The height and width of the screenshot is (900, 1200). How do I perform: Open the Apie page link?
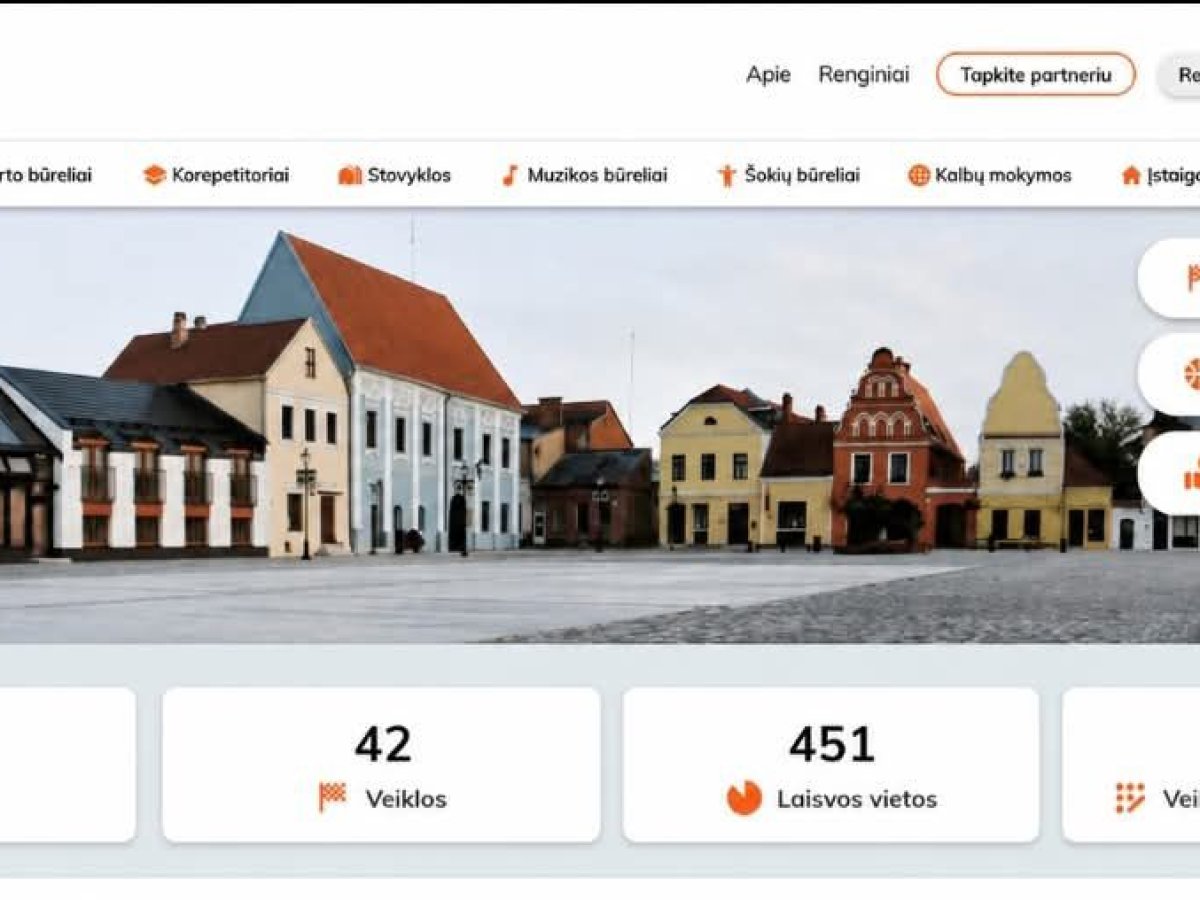[x=768, y=75]
